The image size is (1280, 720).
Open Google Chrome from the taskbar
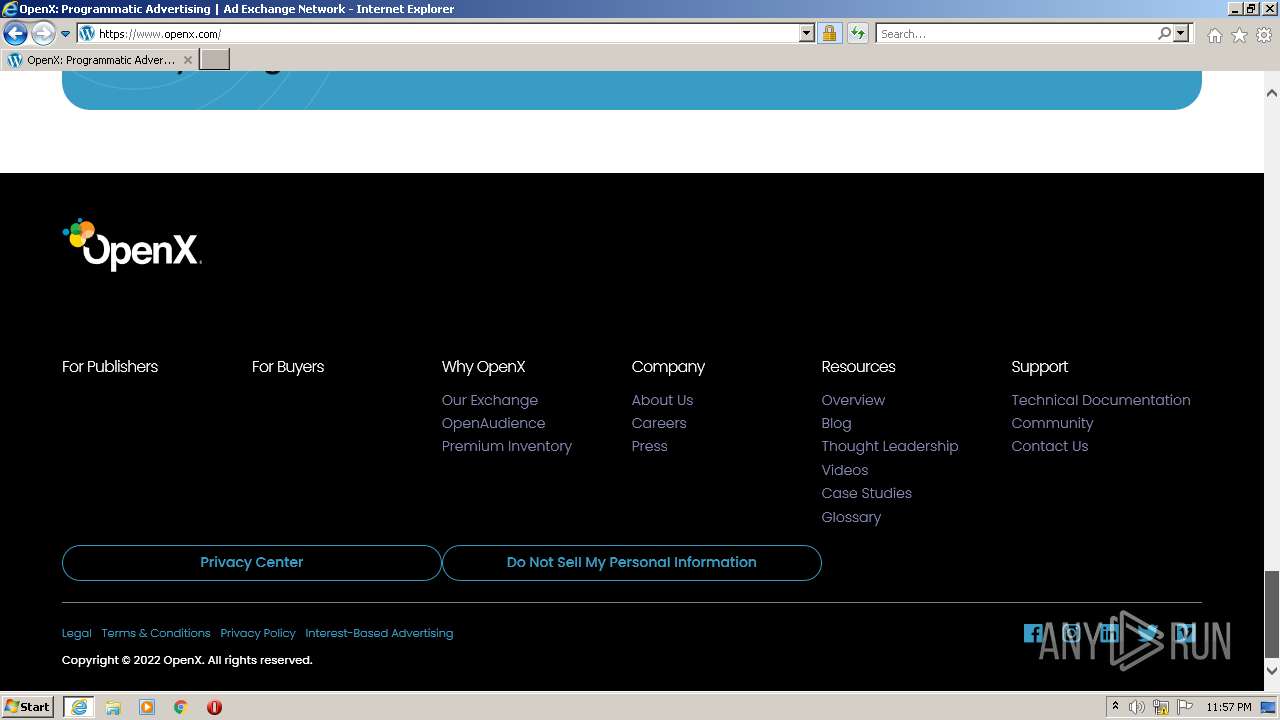tap(180, 707)
